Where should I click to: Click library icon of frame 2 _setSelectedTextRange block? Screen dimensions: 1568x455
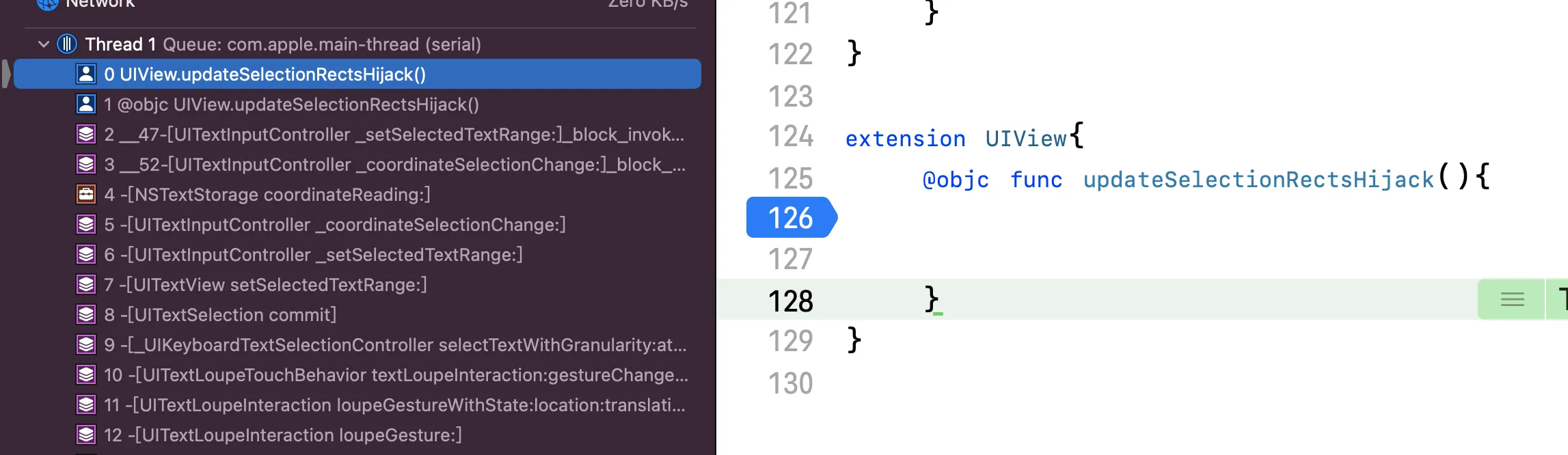tap(86, 135)
